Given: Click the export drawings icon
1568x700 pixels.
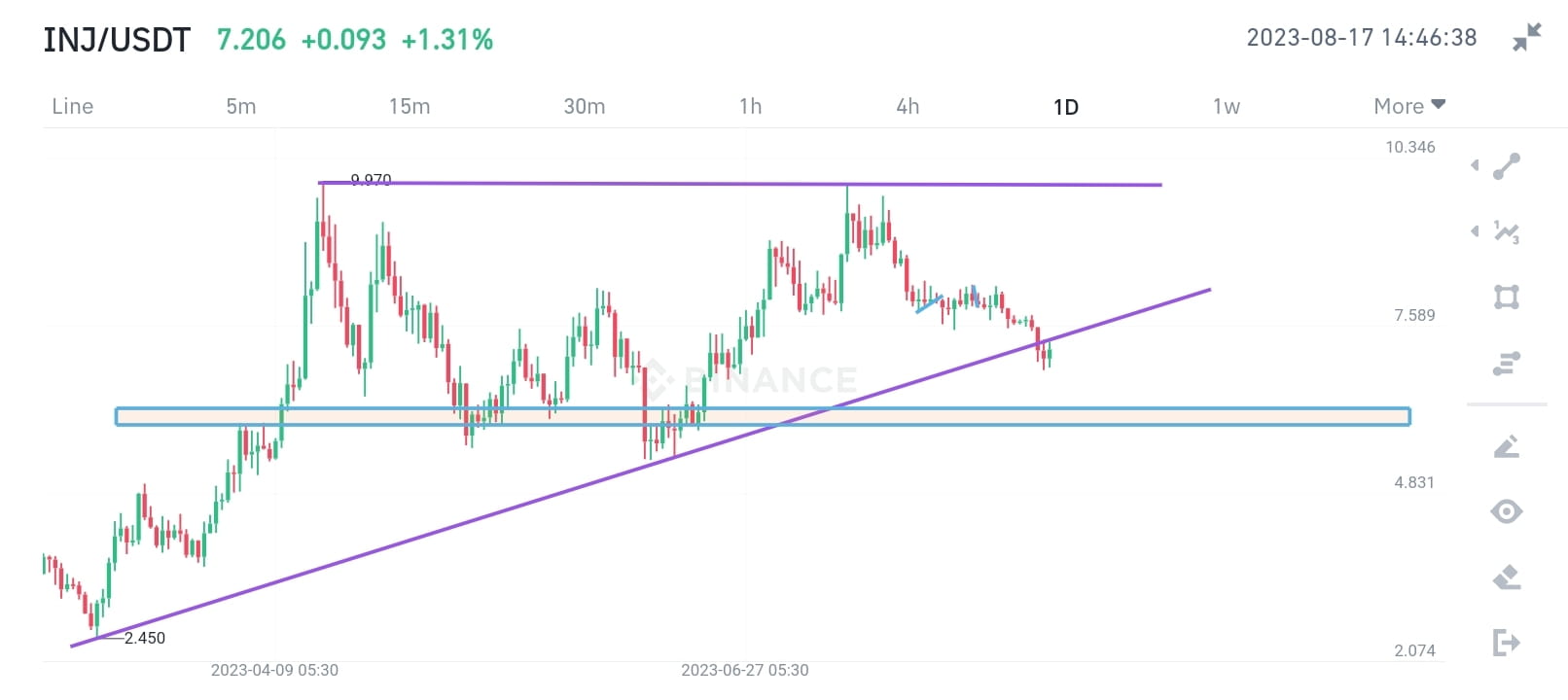Looking at the screenshot, I should [1506, 642].
